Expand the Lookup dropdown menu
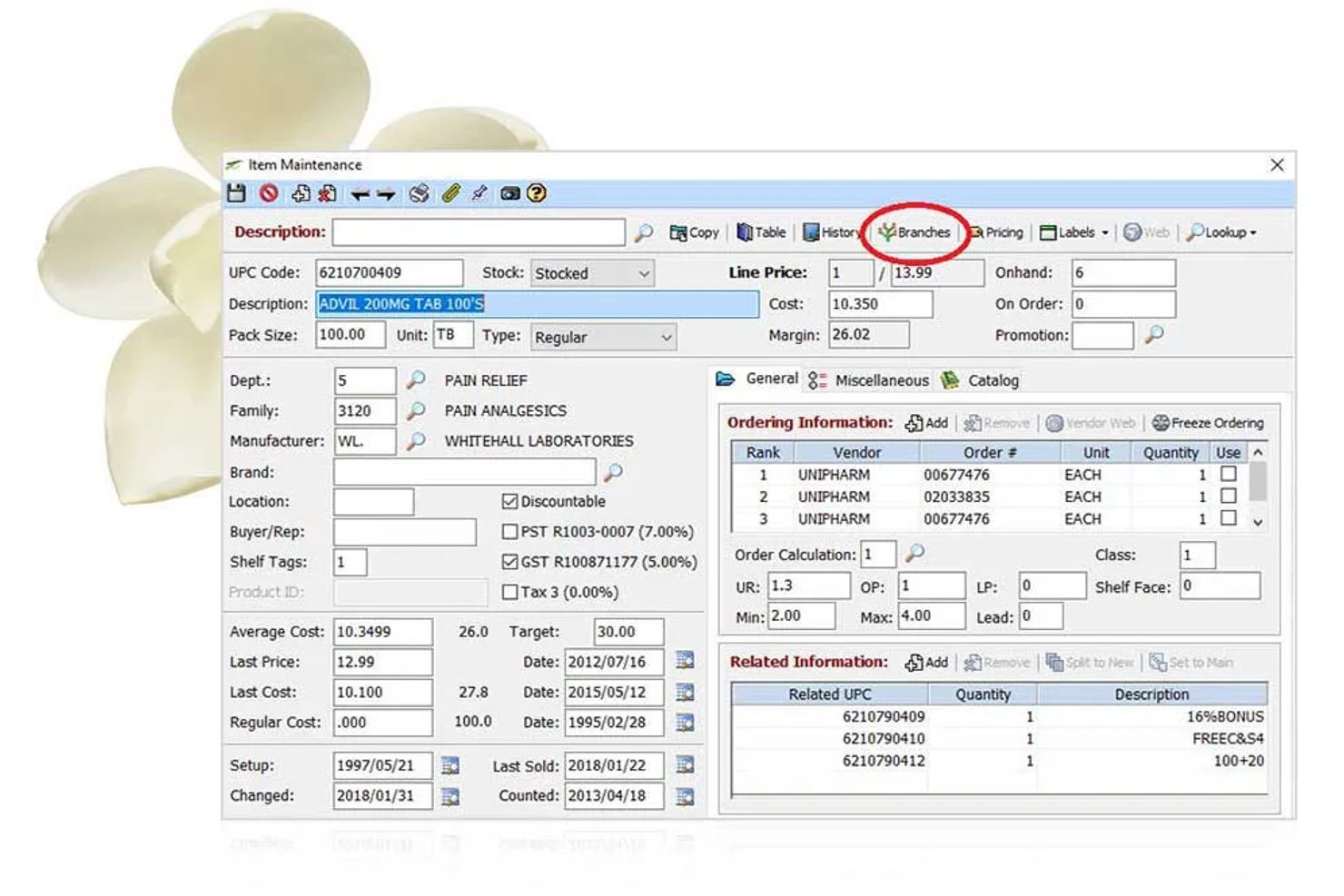The image size is (1344, 896). pyautogui.click(x=1221, y=232)
